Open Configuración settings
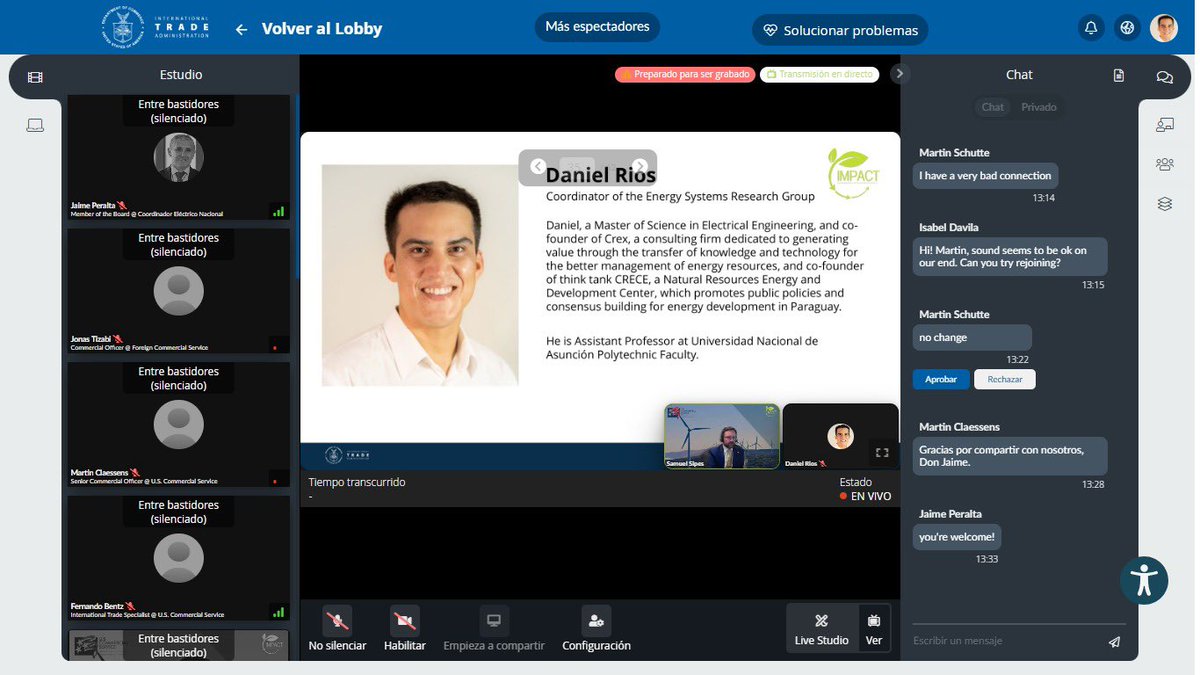This screenshot has width=1200, height=675. coord(596,629)
